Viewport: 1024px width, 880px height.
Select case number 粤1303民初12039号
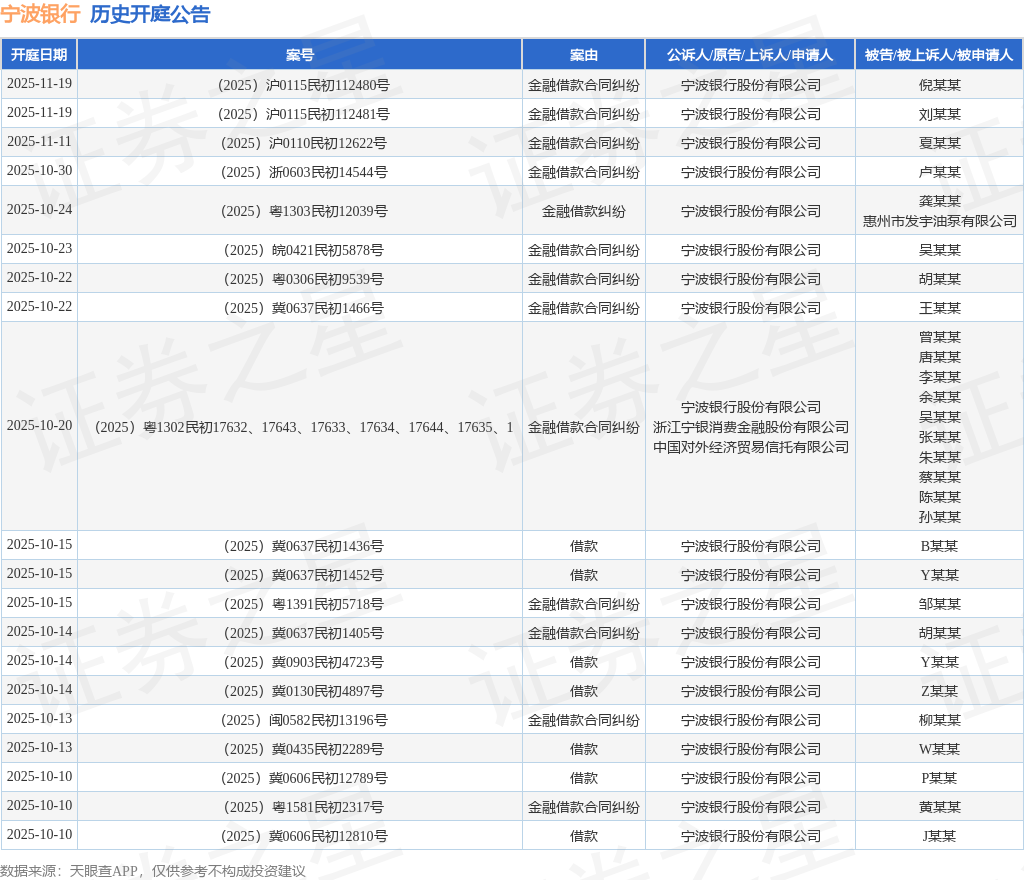[x=304, y=211]
